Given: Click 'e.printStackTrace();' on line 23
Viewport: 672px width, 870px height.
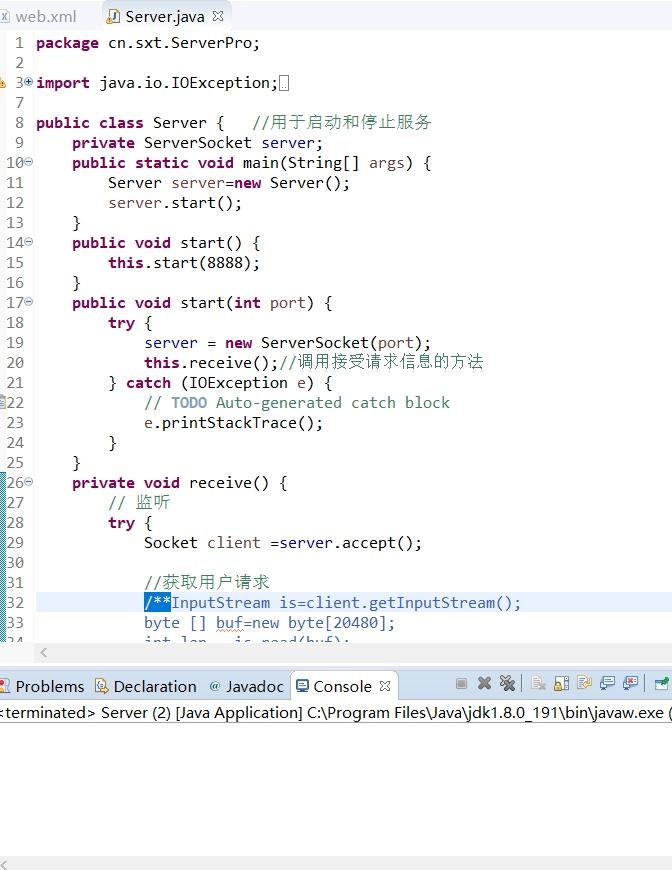Looking at the screenshot, I should click(233, 423).
